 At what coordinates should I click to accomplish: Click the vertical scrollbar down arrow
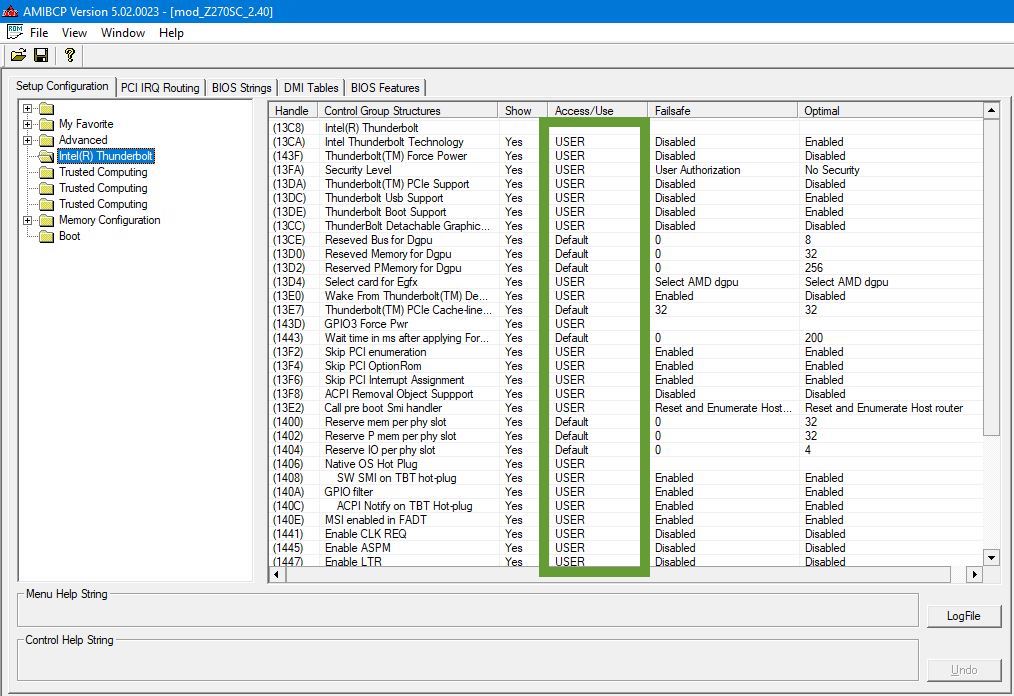click(991, 557)
